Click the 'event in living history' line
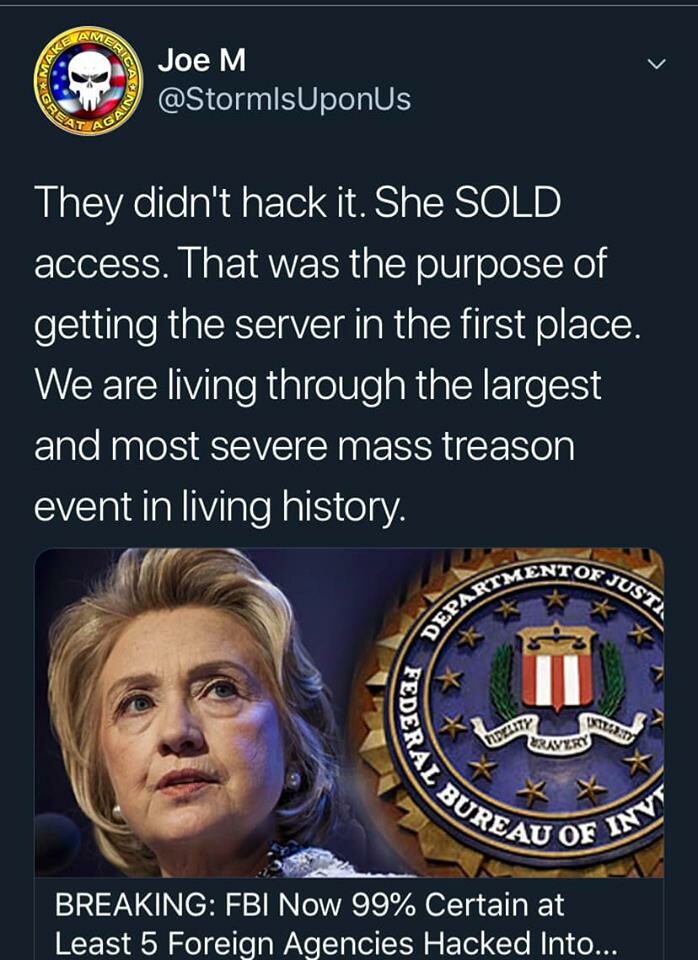This screenshot has width=698, height=960. pos(219,508)
